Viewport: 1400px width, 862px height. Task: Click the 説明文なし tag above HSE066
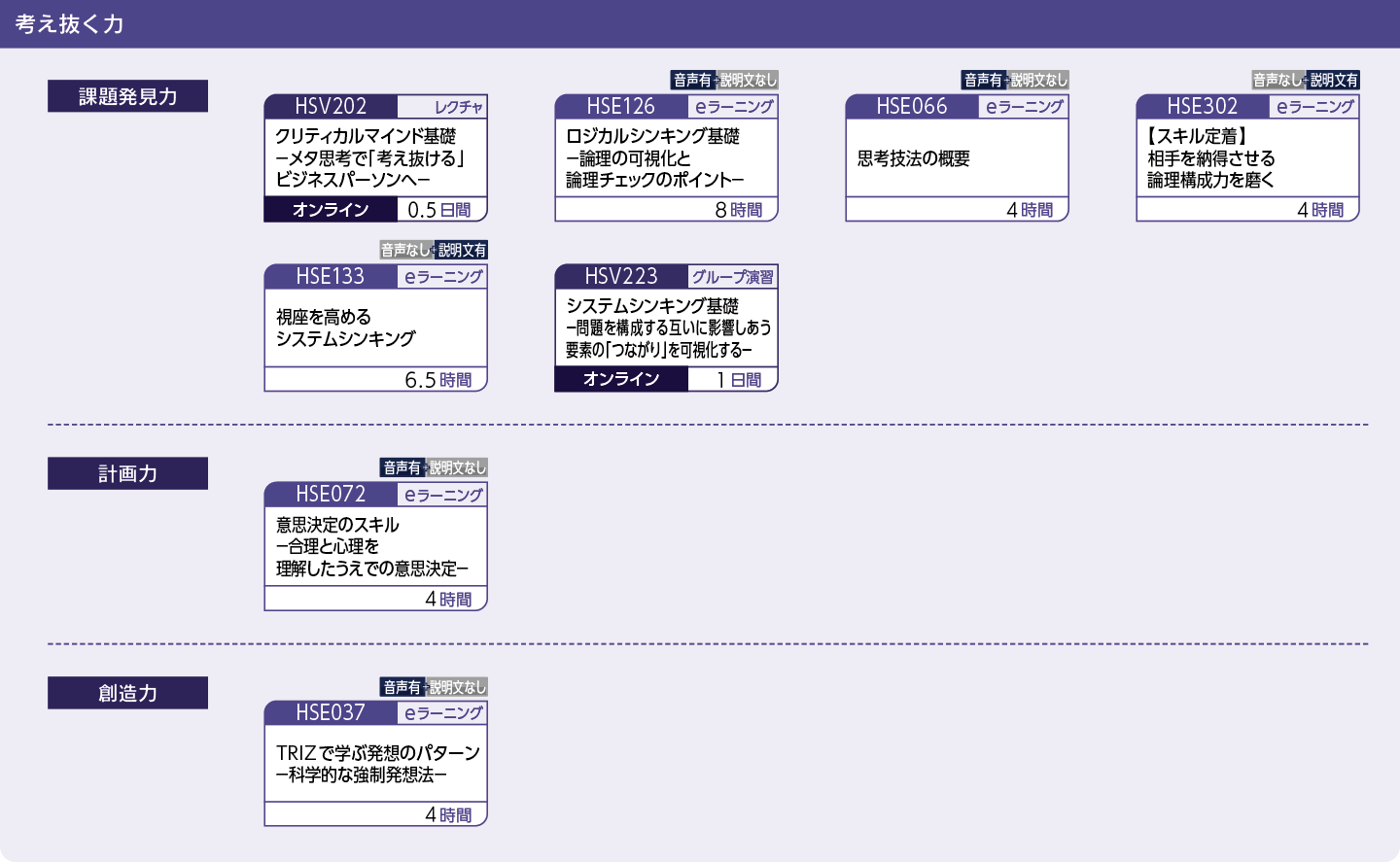click(x=1038, y=80)
